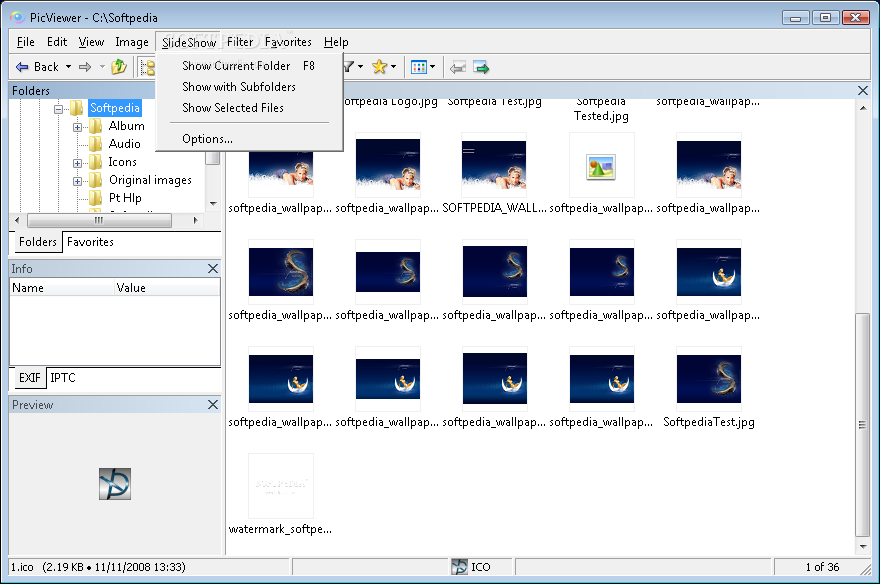Collapse the Softpedia folder node
This screenshot has width=880, height=584.
pos(58,109)
